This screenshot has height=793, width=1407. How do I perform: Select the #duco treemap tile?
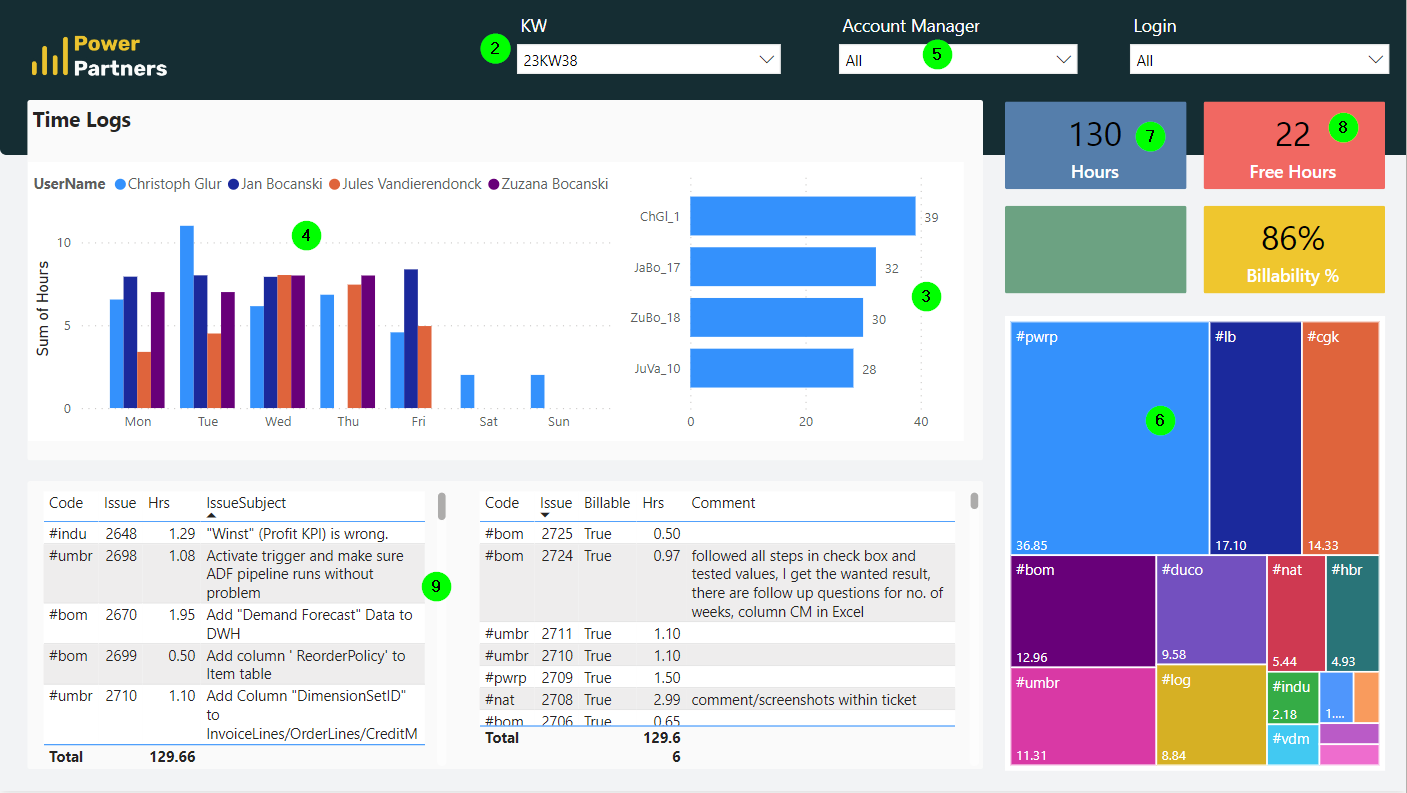tap(1211, 610)
